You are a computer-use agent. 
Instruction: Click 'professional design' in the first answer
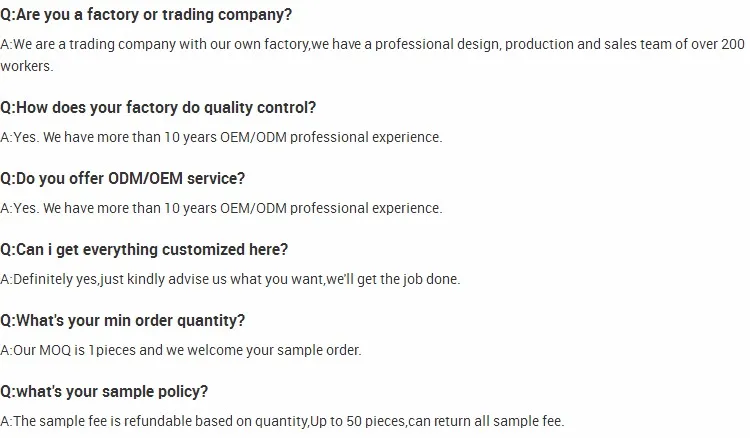(437, 44)
